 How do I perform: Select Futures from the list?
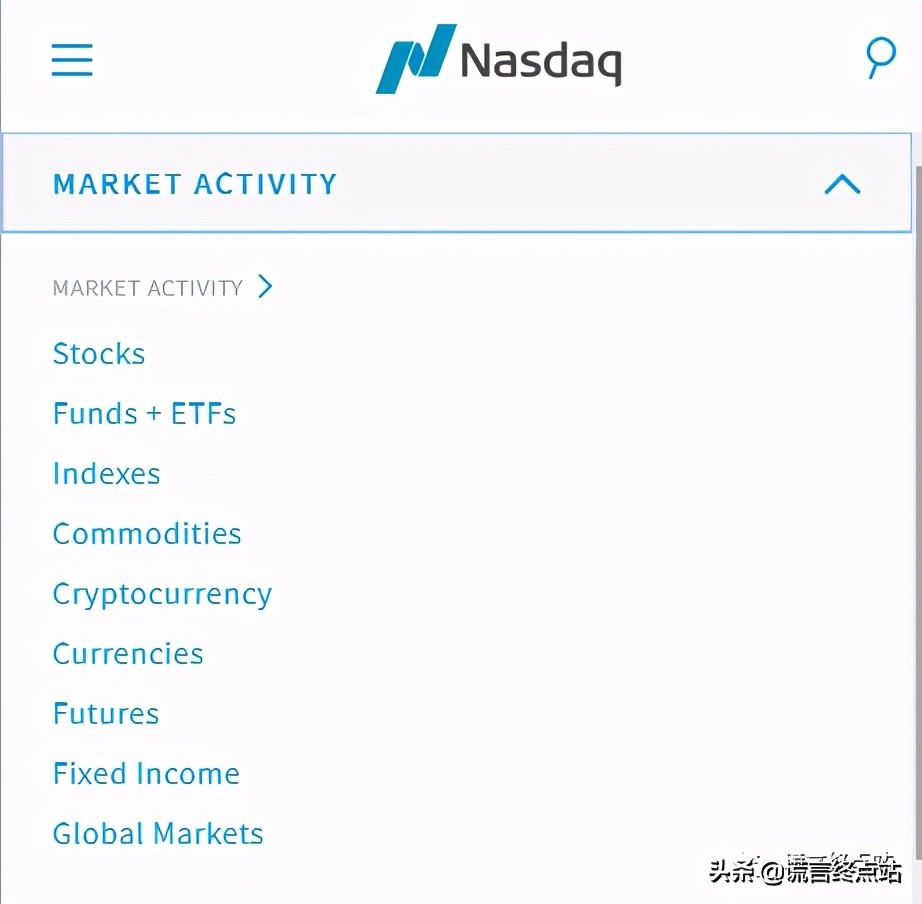106,714
